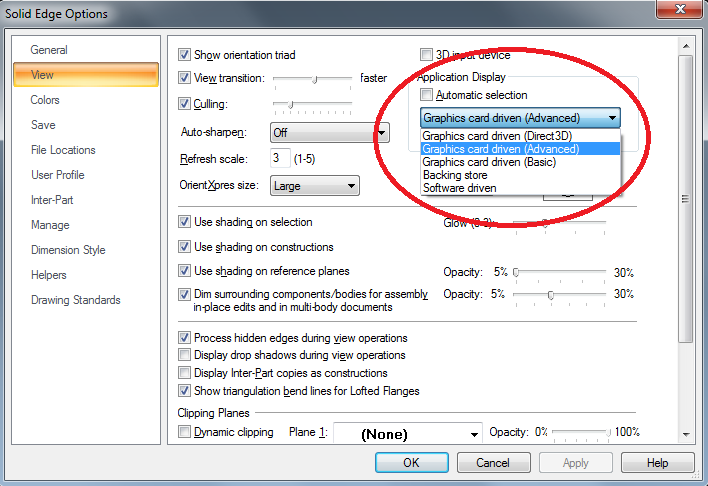Screen dimensions: 708x486
Task: Adjust the Culling slider
Action: pos(291,105)
